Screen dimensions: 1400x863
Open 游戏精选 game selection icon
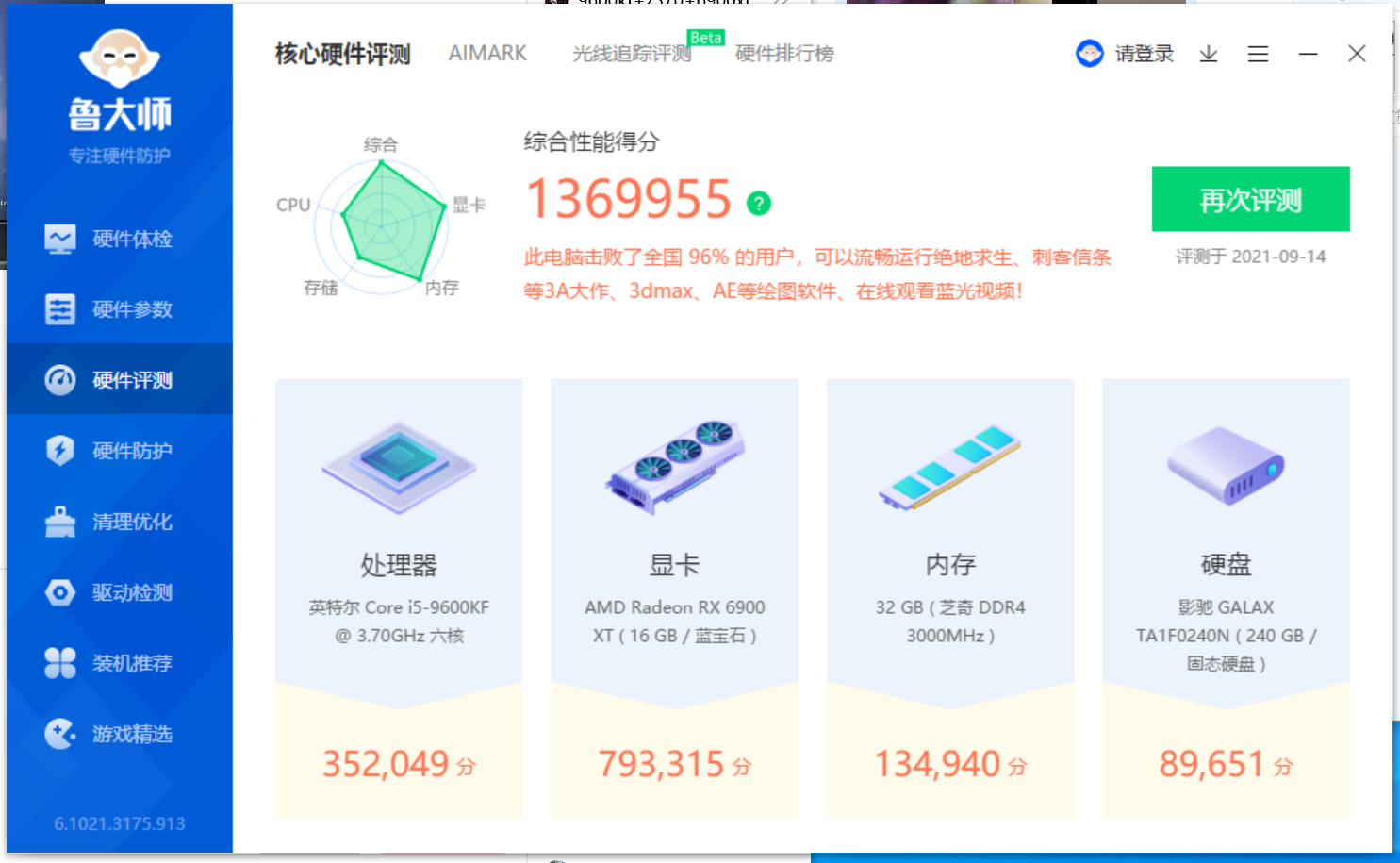click(x=60, y=734)
